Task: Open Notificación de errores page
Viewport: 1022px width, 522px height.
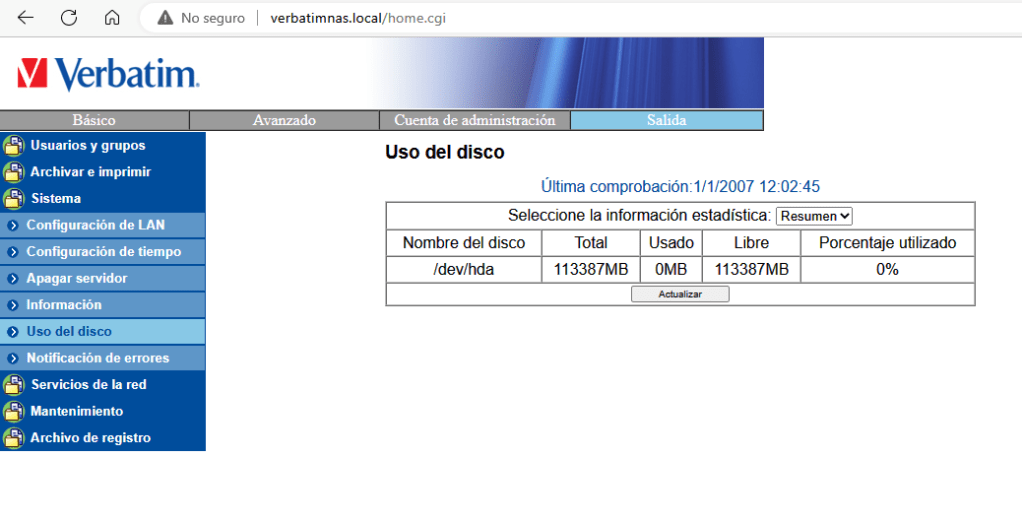Action: click(97, 358)
